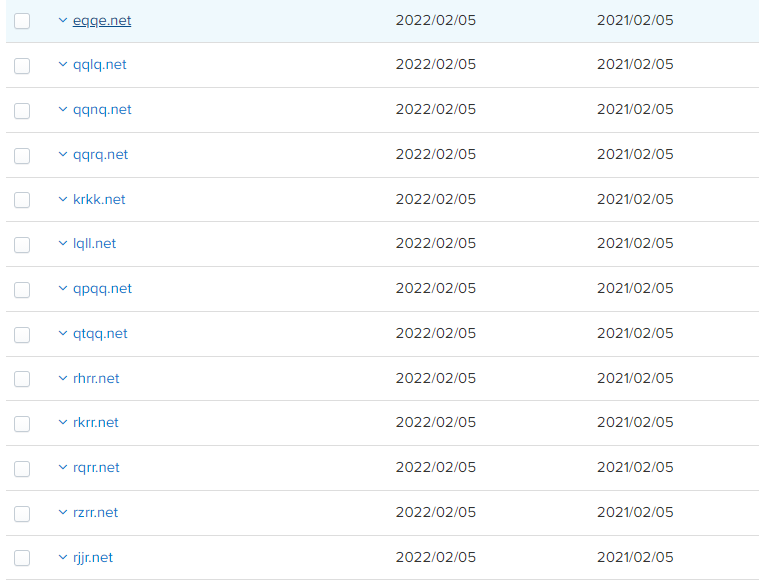
Task: Open the chevron beside qqrq.net
Action: click(x=62, y=154)
